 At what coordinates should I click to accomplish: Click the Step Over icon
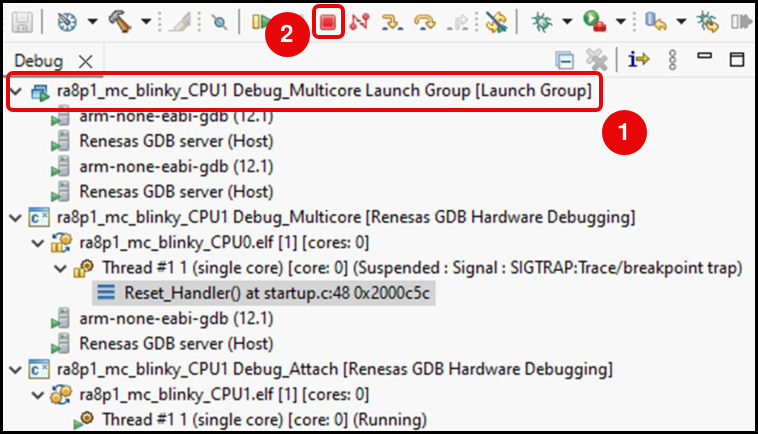tap(424, 22)
